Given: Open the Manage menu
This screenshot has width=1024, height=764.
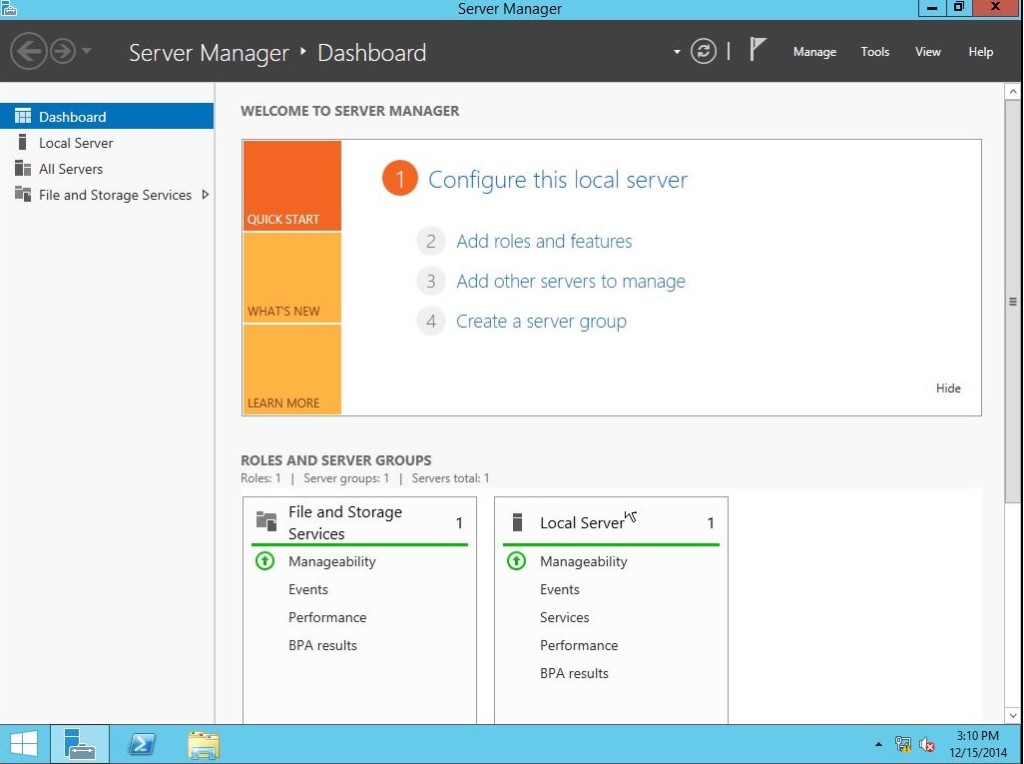Looking at the screenshot, I should [814, 51].
